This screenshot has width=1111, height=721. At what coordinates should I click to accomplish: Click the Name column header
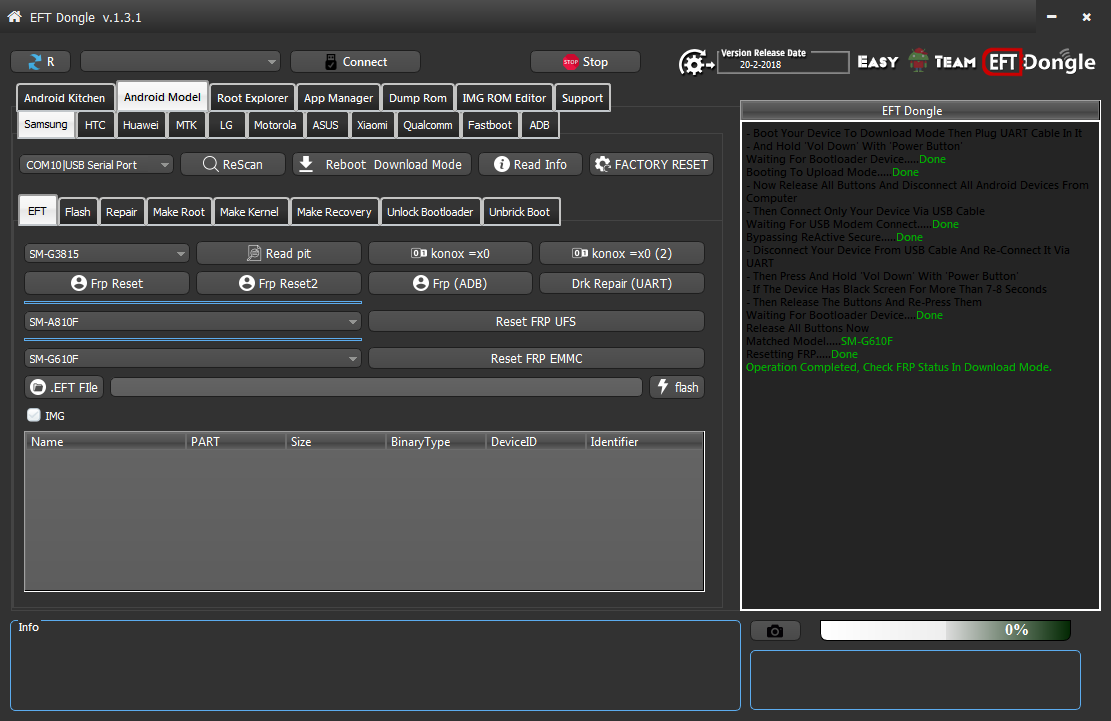point(106,441)
